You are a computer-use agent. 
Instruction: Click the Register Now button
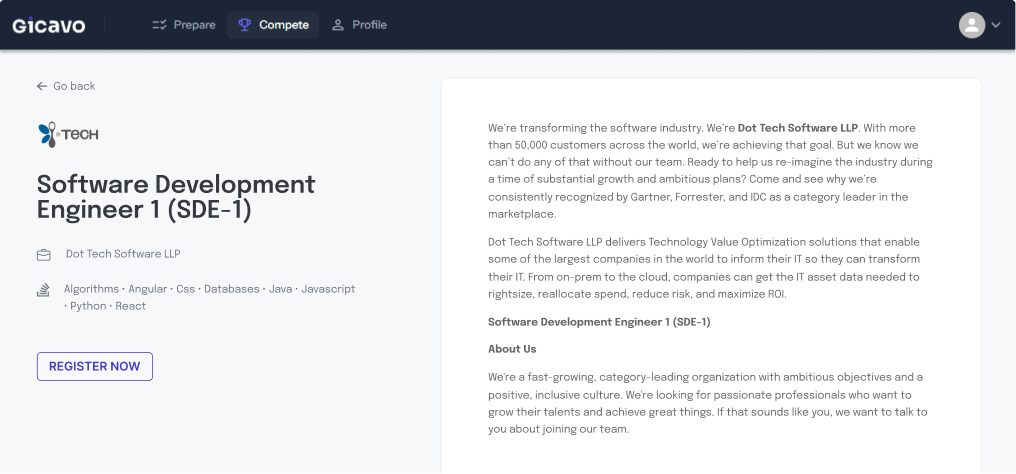pyautogui.click(x=95, y=367)
